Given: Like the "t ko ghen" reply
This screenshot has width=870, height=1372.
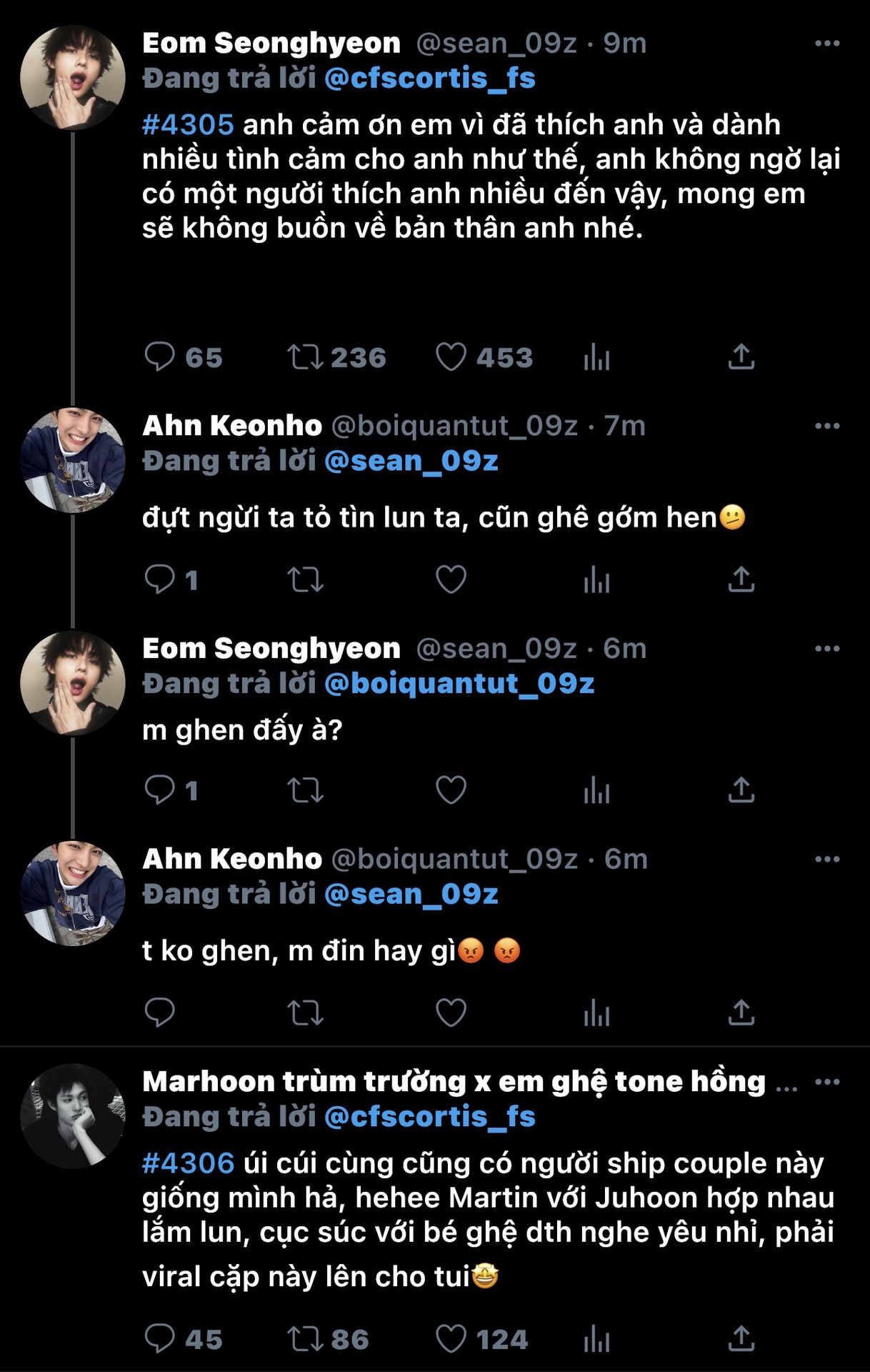Looking at the screenshot, I should click(x=451, y=1013).
